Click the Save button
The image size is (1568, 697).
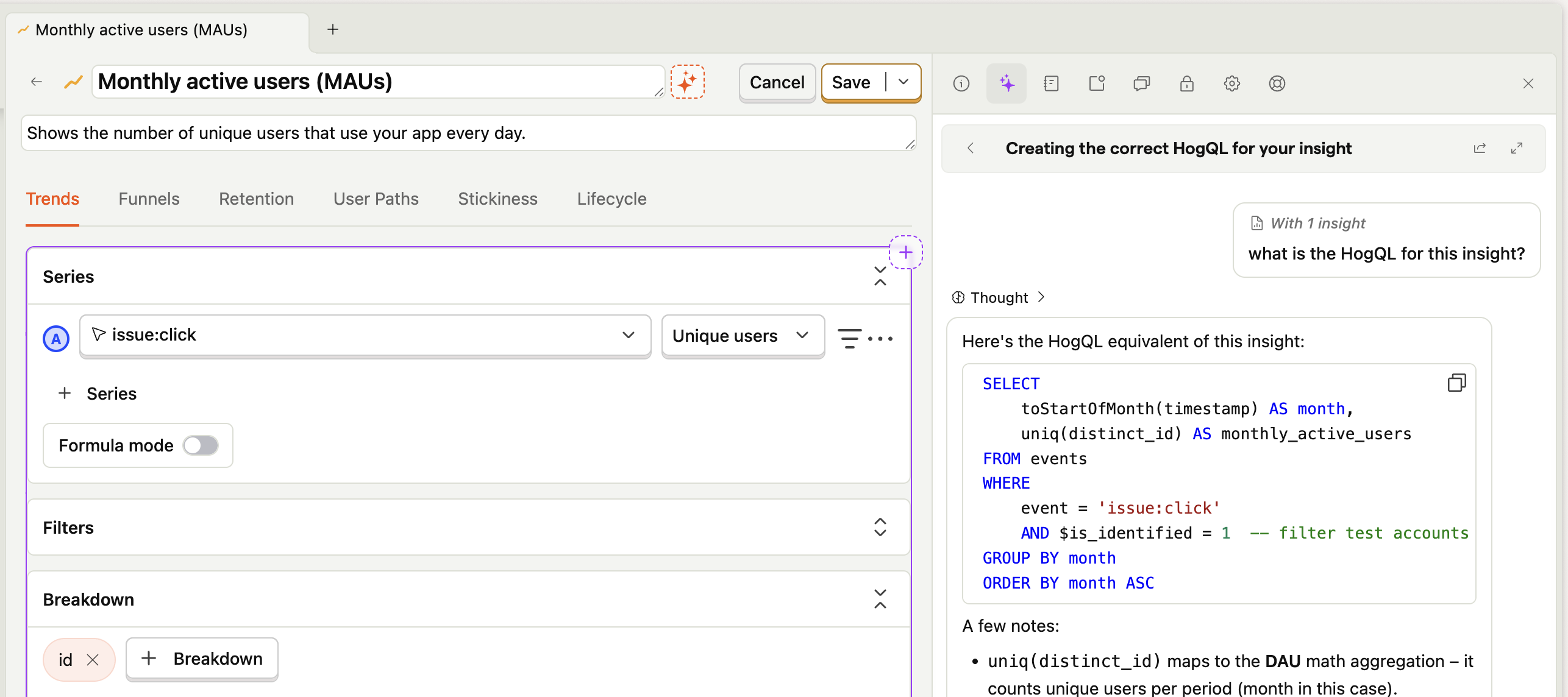coord(851,82)
